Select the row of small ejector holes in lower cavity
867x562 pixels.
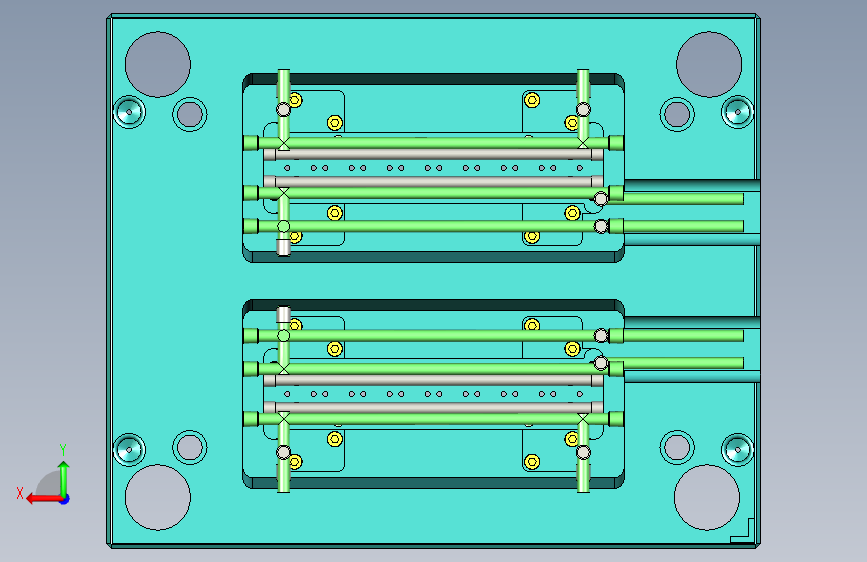(x=433, y=394)
